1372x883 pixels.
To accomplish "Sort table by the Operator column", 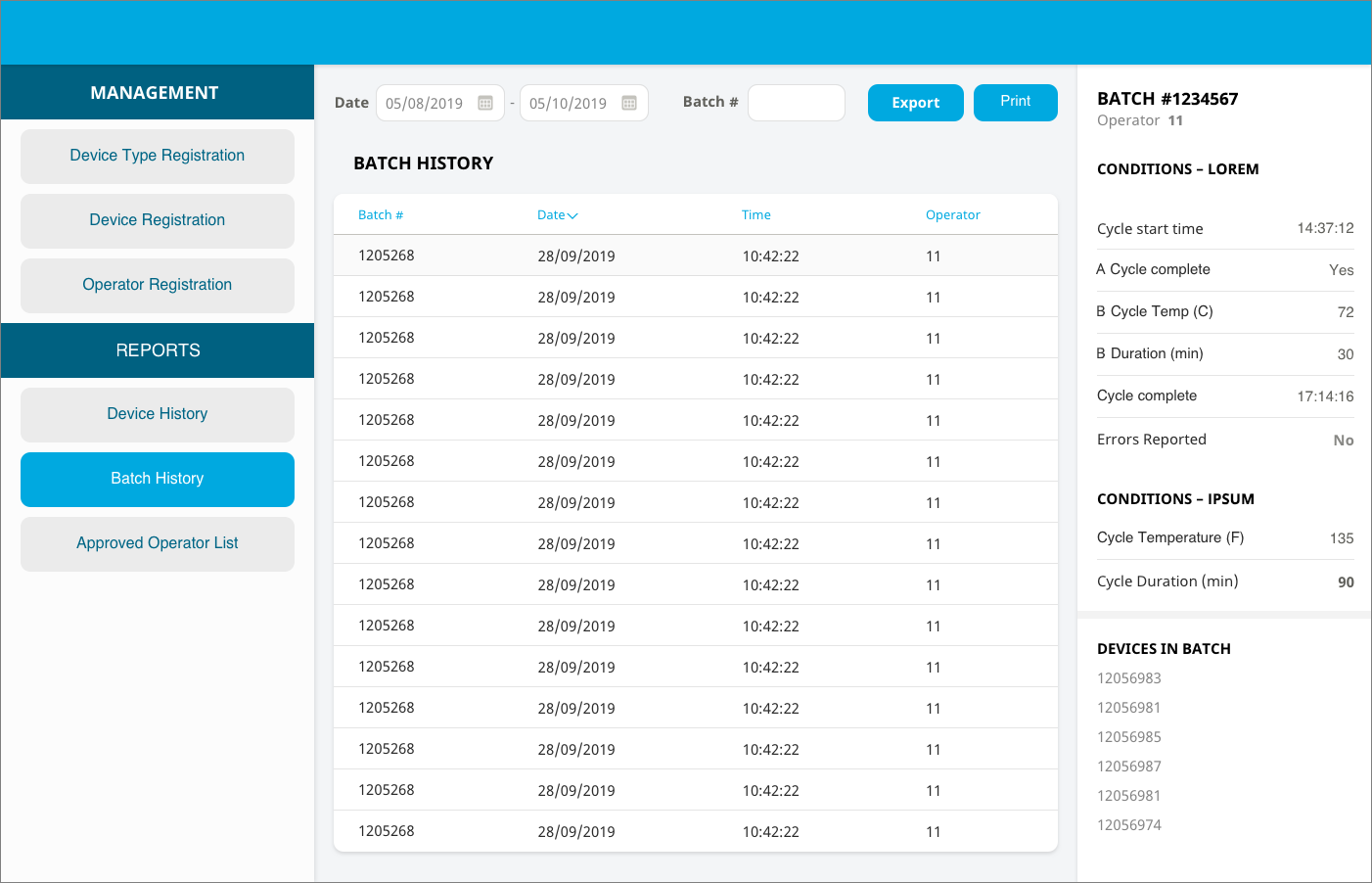I will (x=952, y=214).
